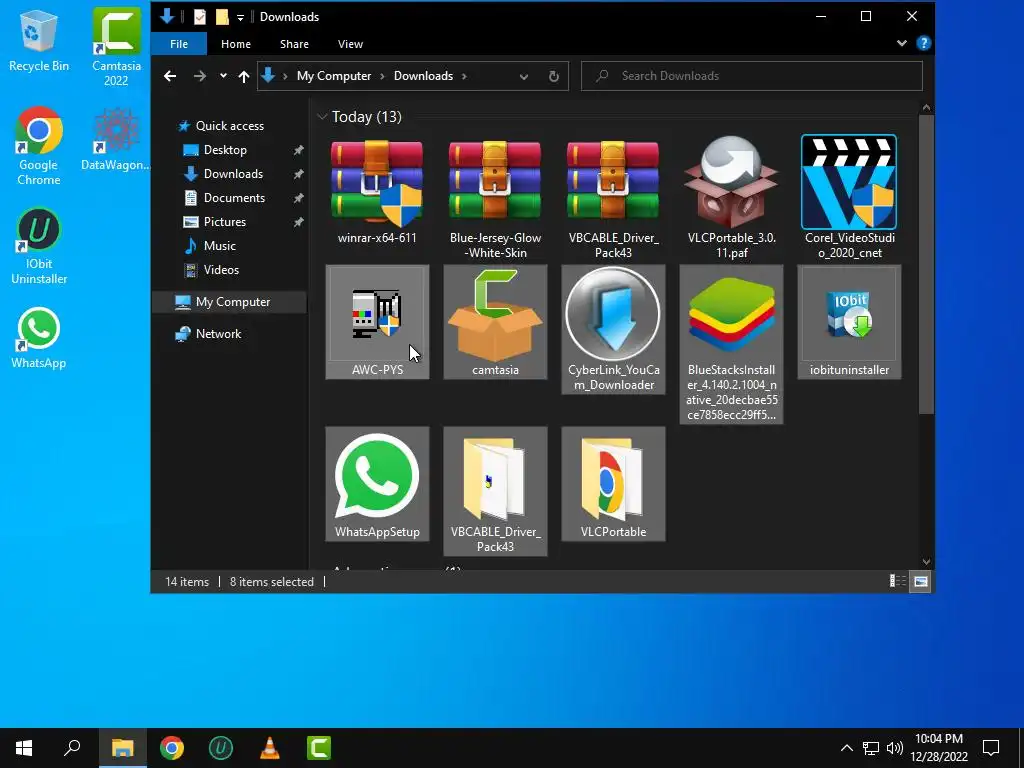Click the file list vertical scrollbar

(926, 264)
